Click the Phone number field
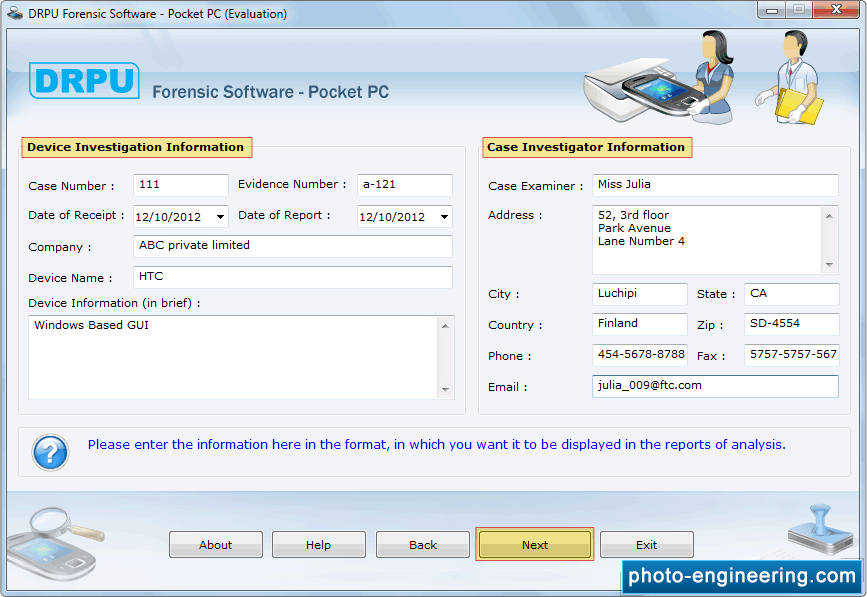The image size is (867, 597). coord(639,355)
